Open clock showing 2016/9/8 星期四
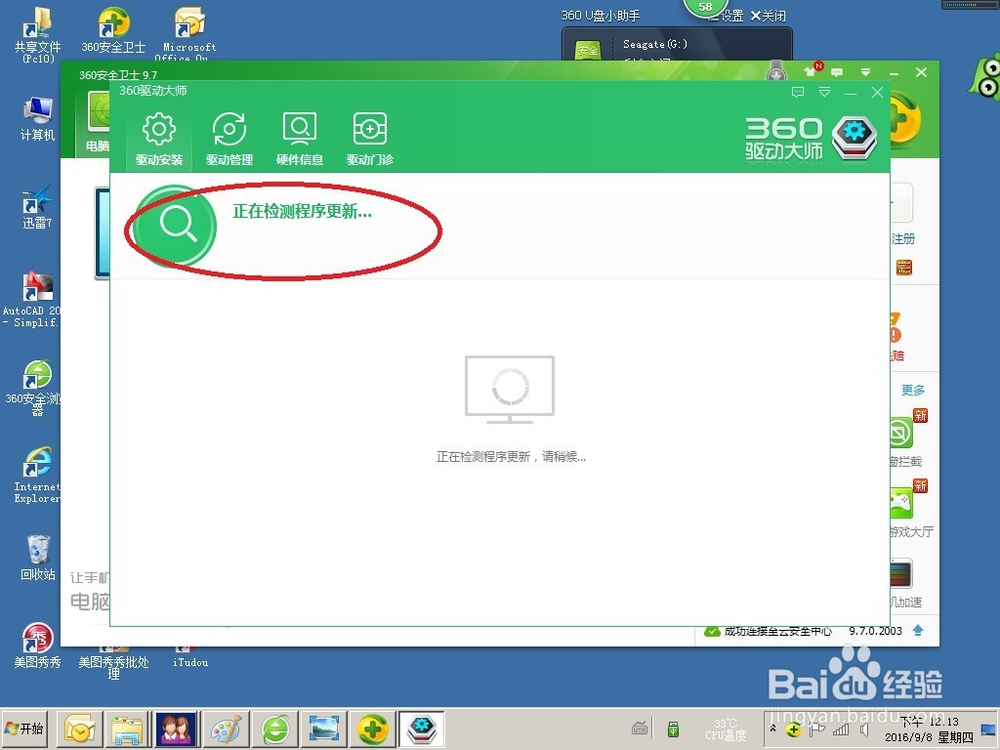Viewport: 1000px width, 750px height. 929,730
